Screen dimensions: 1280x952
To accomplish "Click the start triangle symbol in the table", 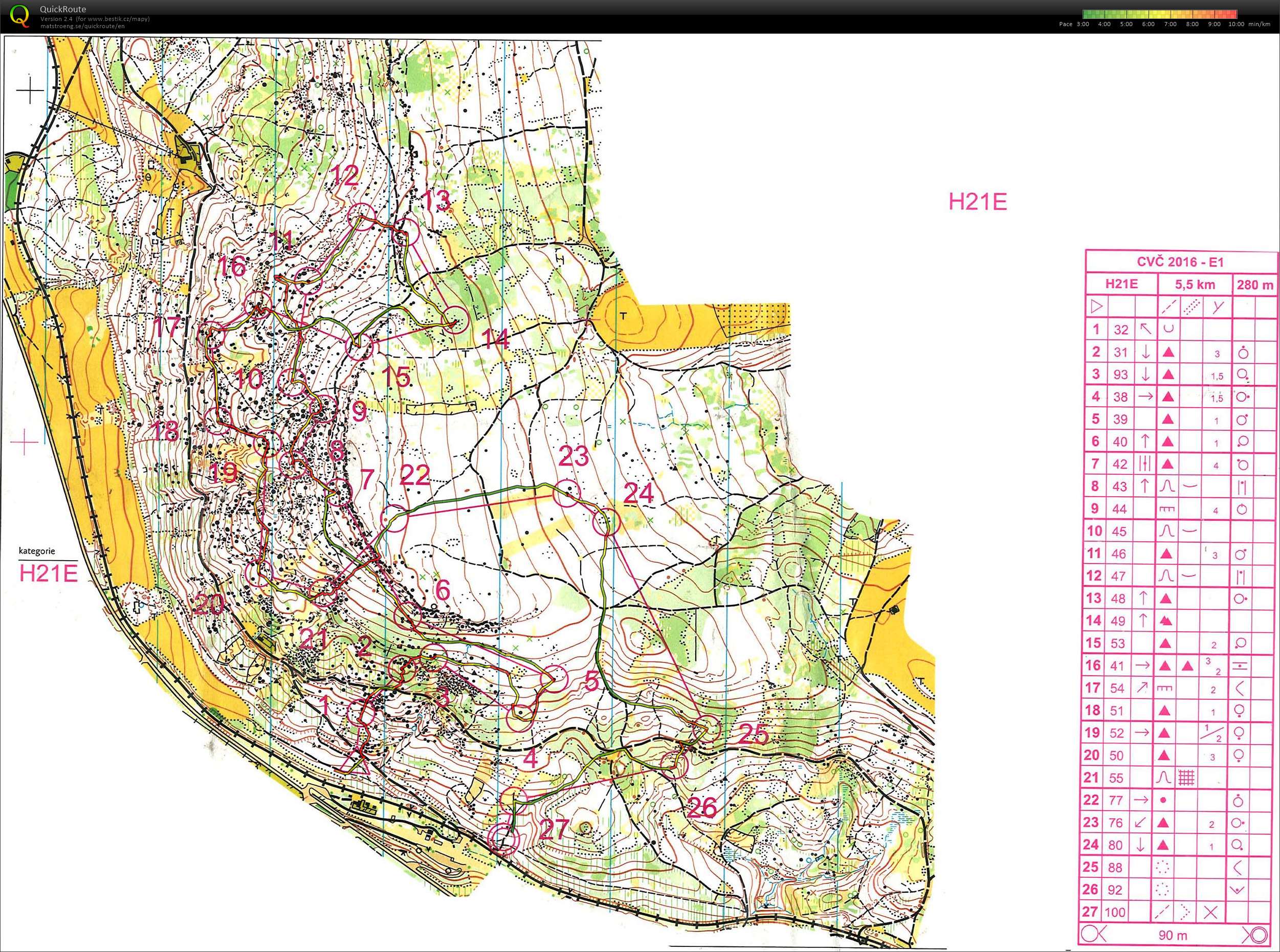I will pos(1096,306).
